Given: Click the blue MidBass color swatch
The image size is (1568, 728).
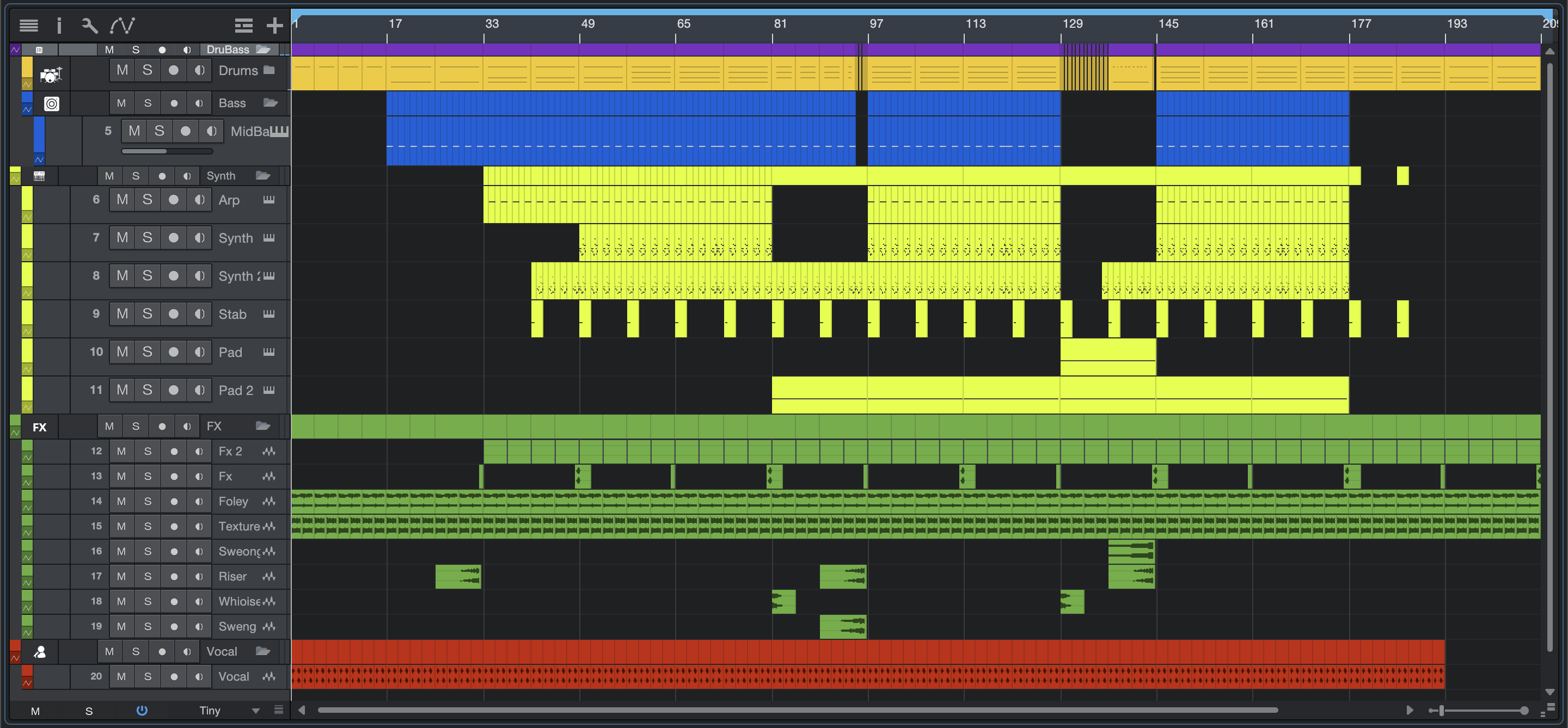Looking at the screenshot, I should point(39,134).
